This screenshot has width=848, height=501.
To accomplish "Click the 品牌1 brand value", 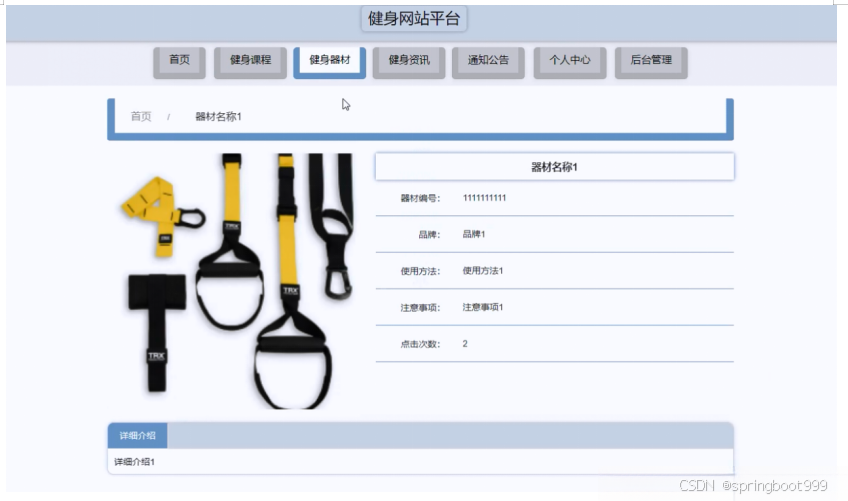I will 474,234.
